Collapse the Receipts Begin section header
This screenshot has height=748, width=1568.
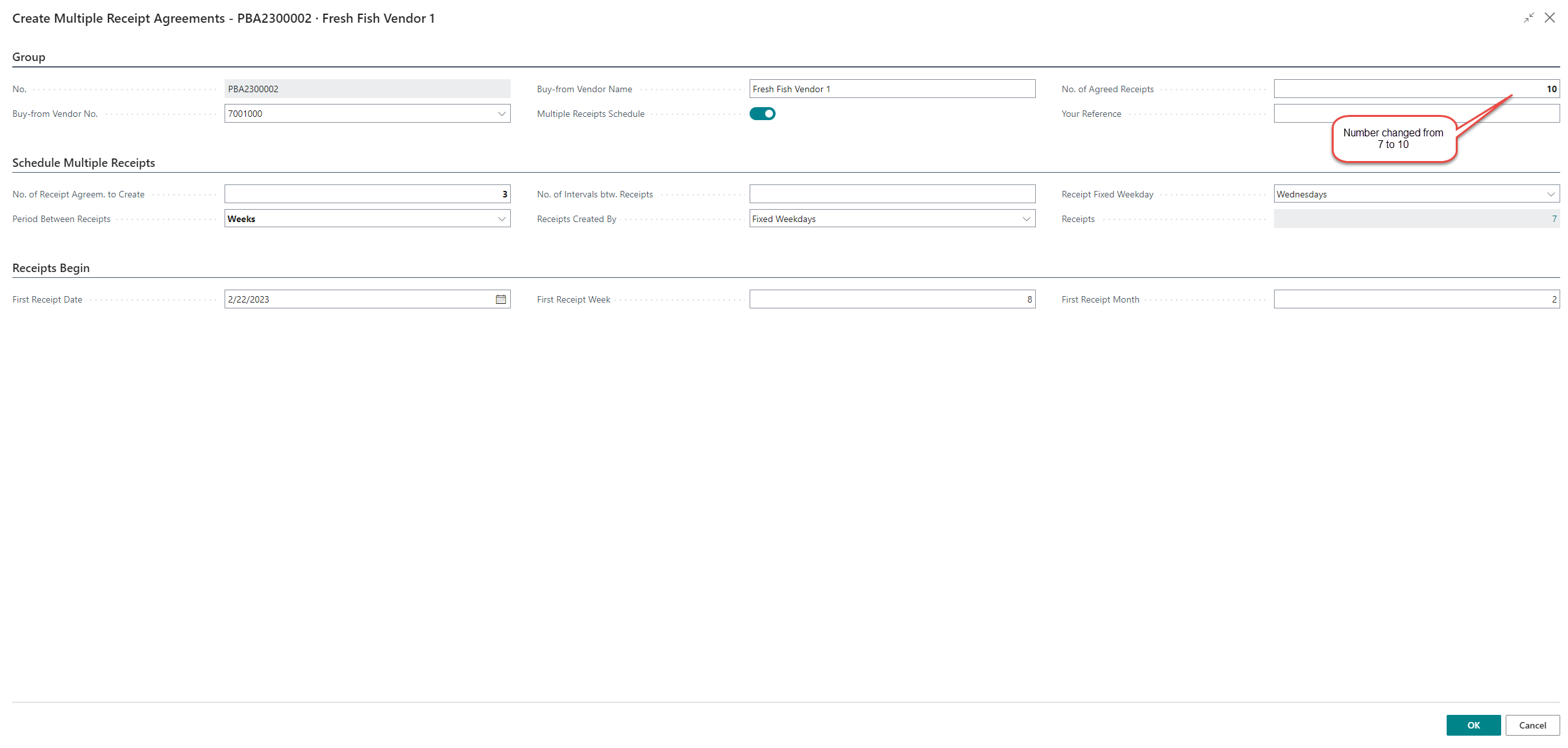coord(51,268)
